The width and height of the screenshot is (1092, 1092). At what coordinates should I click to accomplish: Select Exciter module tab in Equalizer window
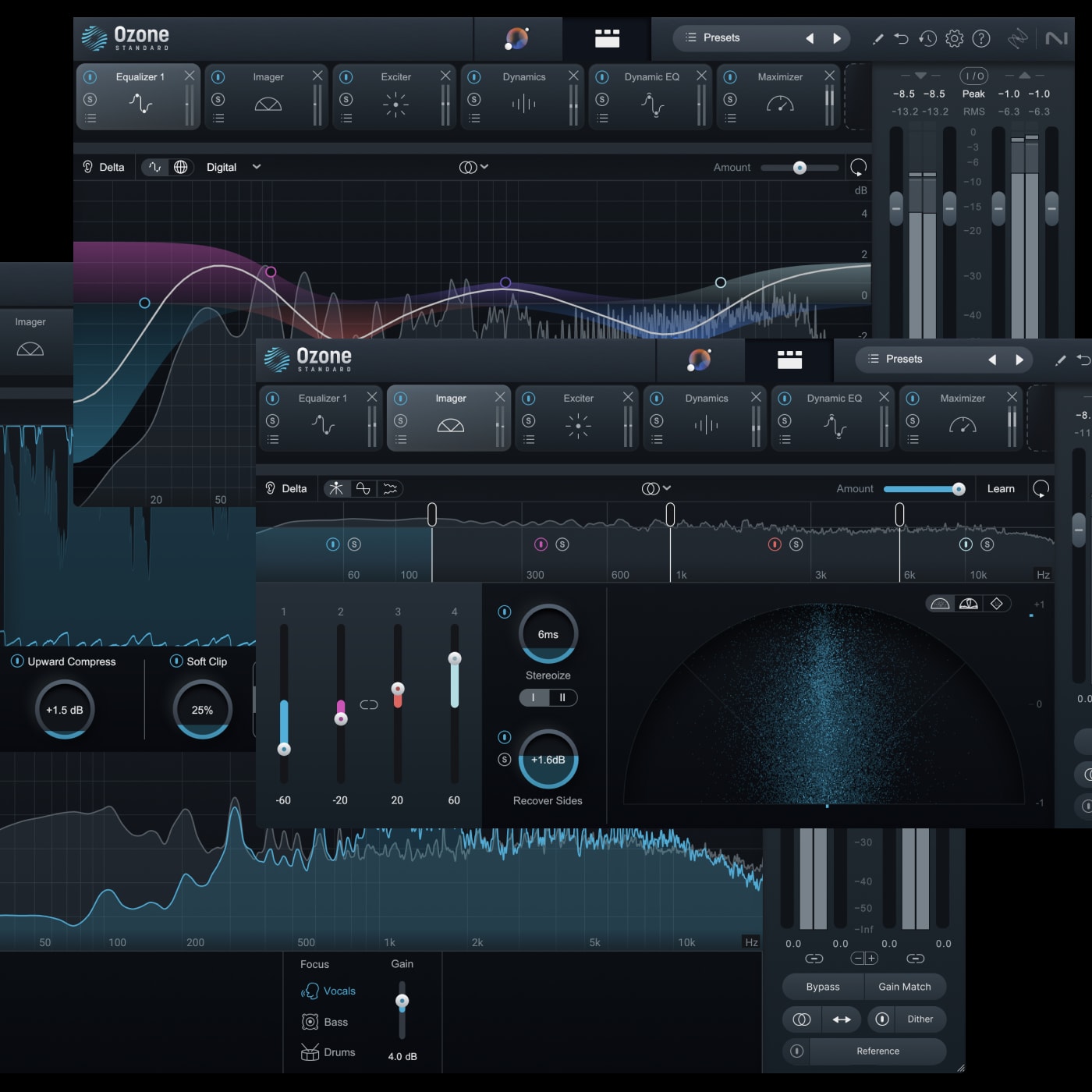point(395,97)
